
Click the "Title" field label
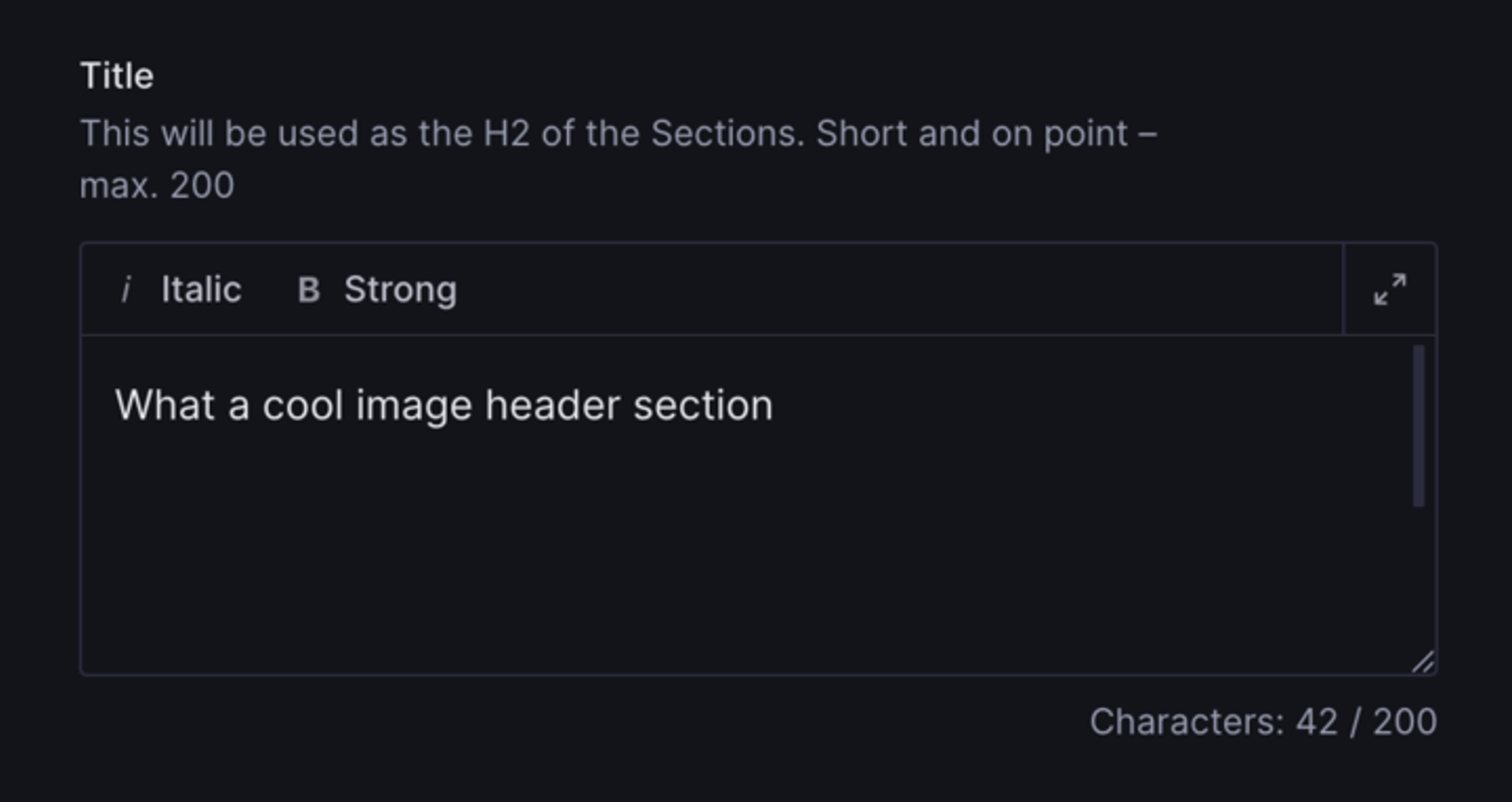click(x=117, y=76)
